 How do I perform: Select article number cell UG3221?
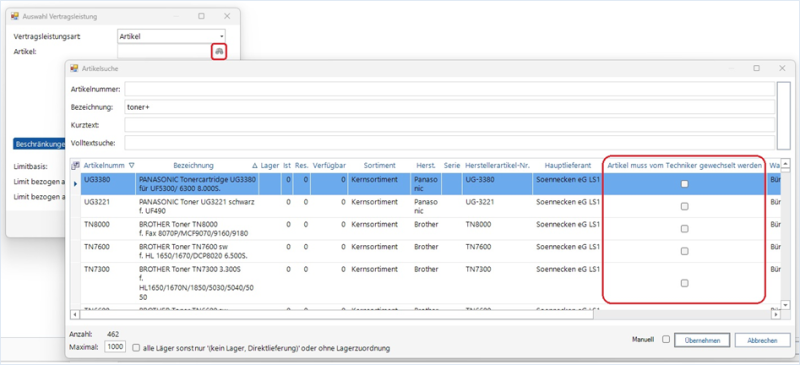[108, 206]
